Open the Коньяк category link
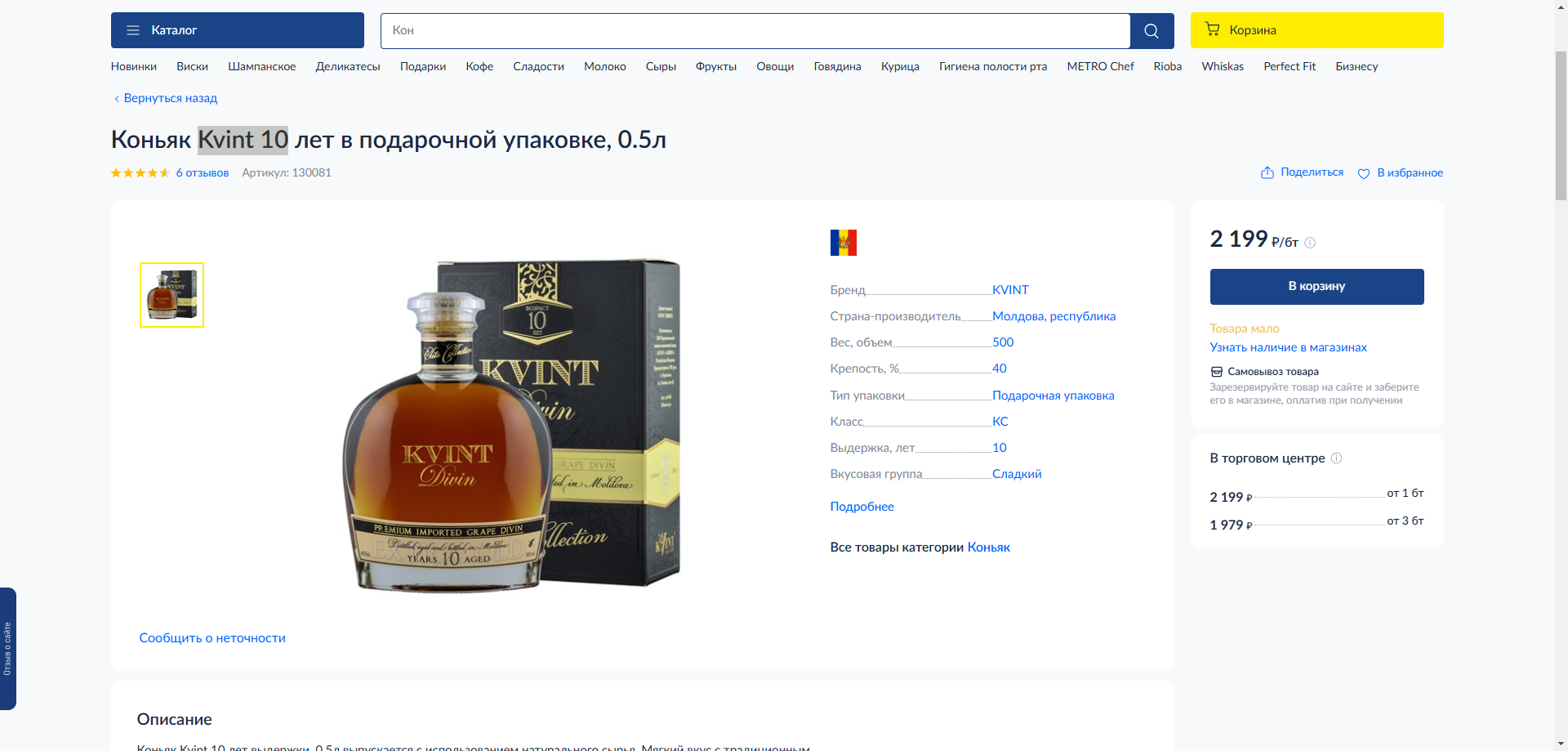 tap(989, 548)
